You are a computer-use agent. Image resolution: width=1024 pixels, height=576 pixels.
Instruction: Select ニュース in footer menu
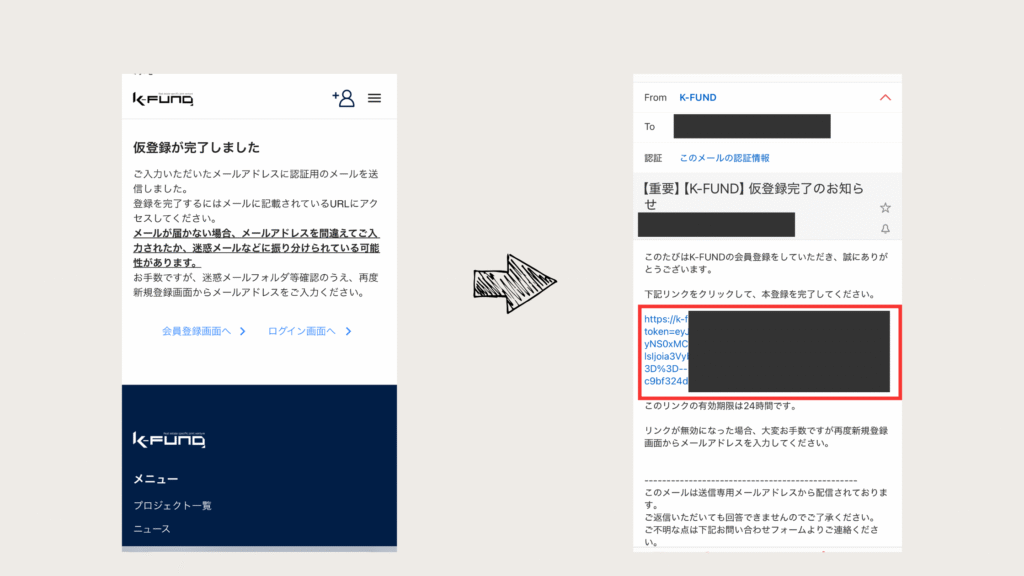tap(152, 529)
